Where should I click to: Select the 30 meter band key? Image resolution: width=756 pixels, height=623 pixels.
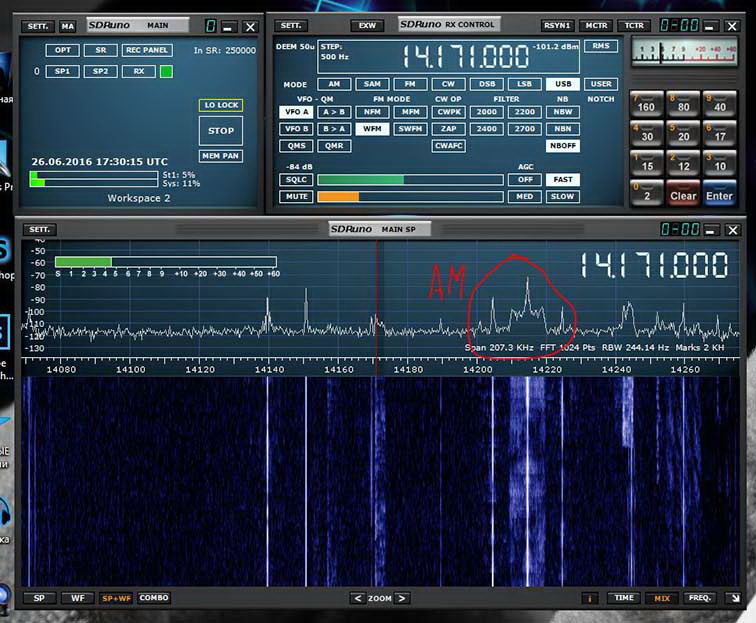[647, 134]
